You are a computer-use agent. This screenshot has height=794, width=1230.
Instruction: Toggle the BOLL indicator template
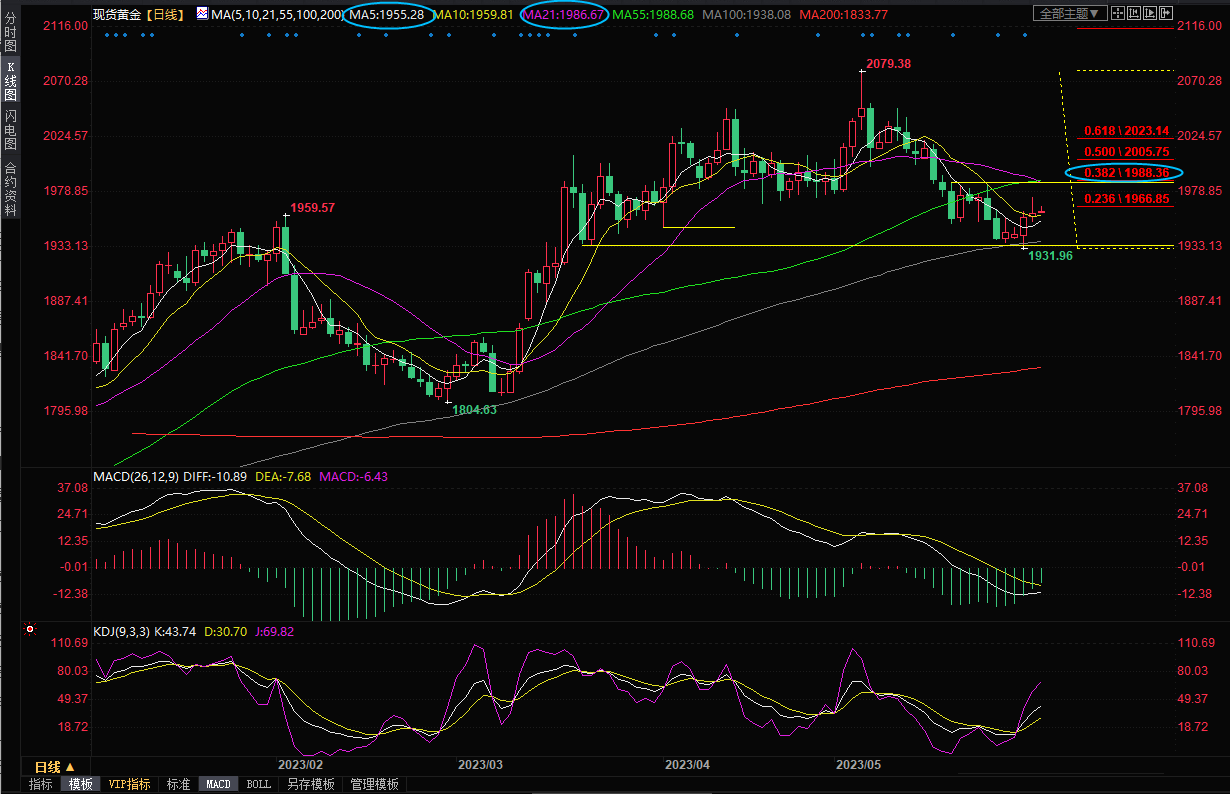[x=258, y=785]
